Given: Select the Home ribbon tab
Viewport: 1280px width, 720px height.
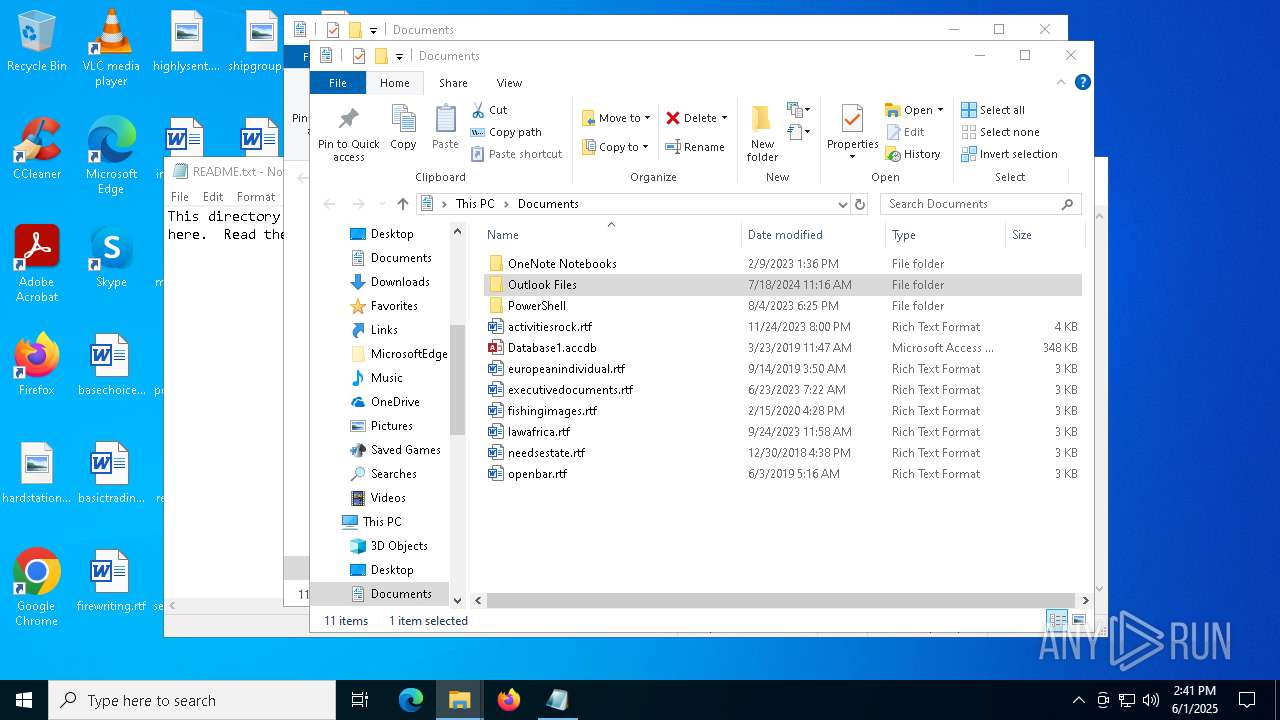Looking at the screenshot, I should (395, 83).
